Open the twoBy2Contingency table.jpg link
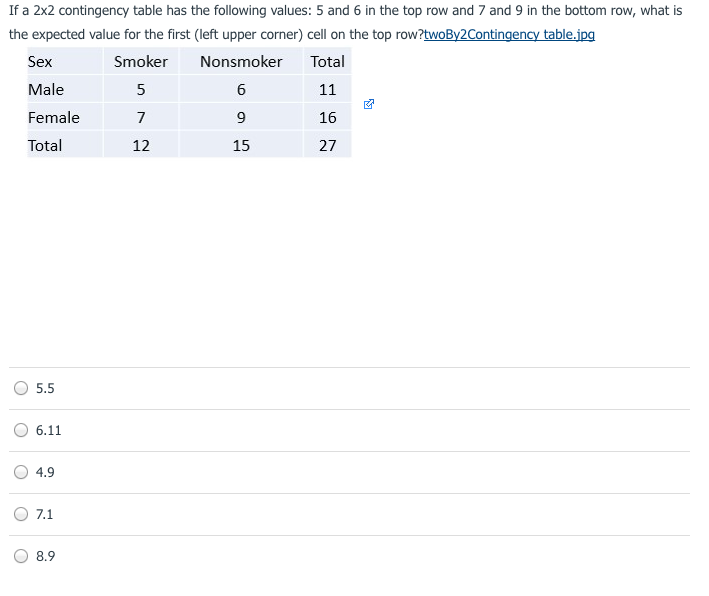 [509, 34]
